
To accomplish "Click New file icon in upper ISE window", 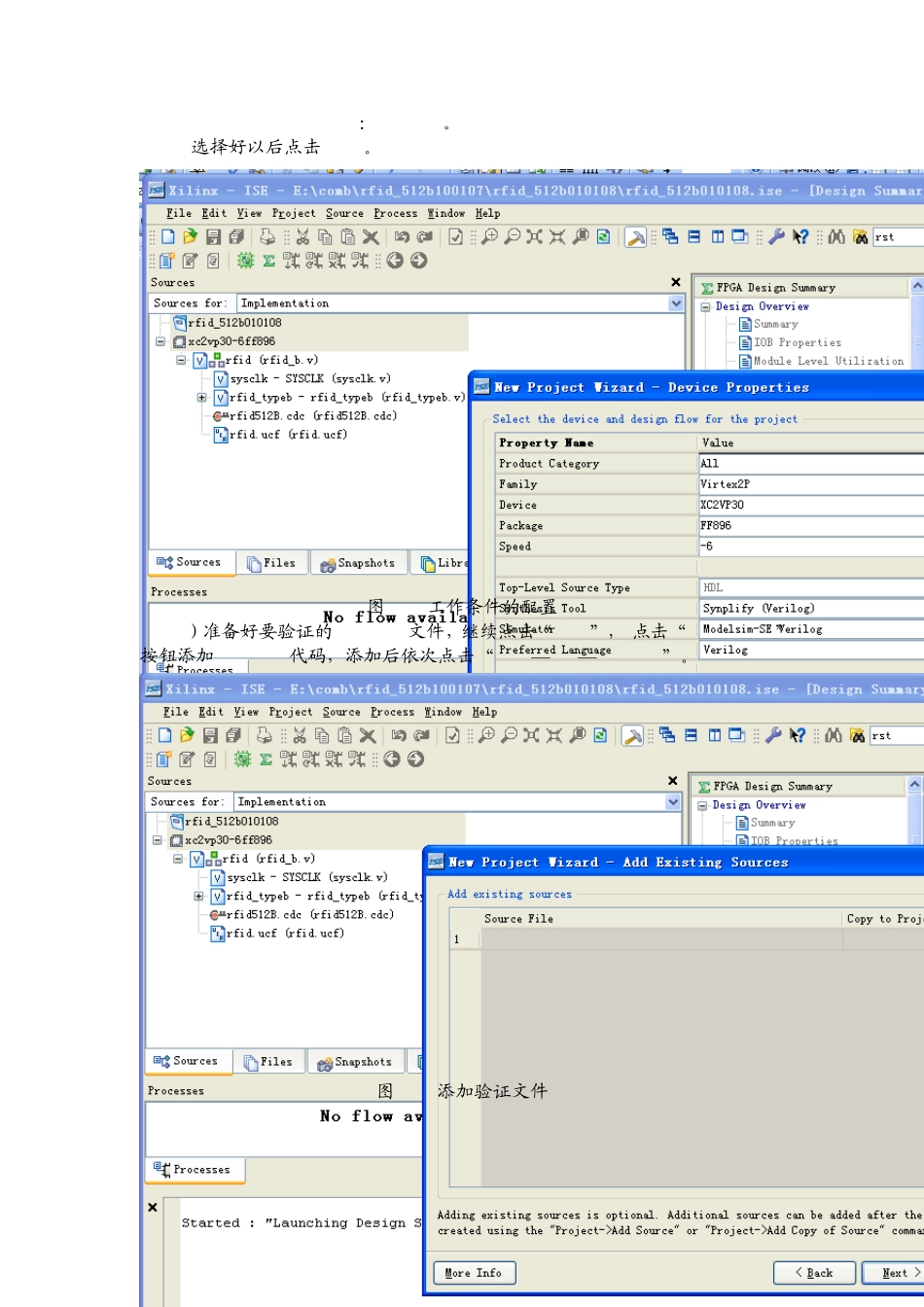I will [167, 236].
